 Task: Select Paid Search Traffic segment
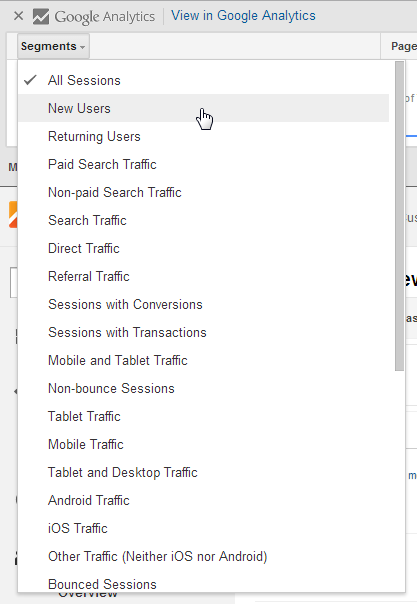click(x=203, y=164)
